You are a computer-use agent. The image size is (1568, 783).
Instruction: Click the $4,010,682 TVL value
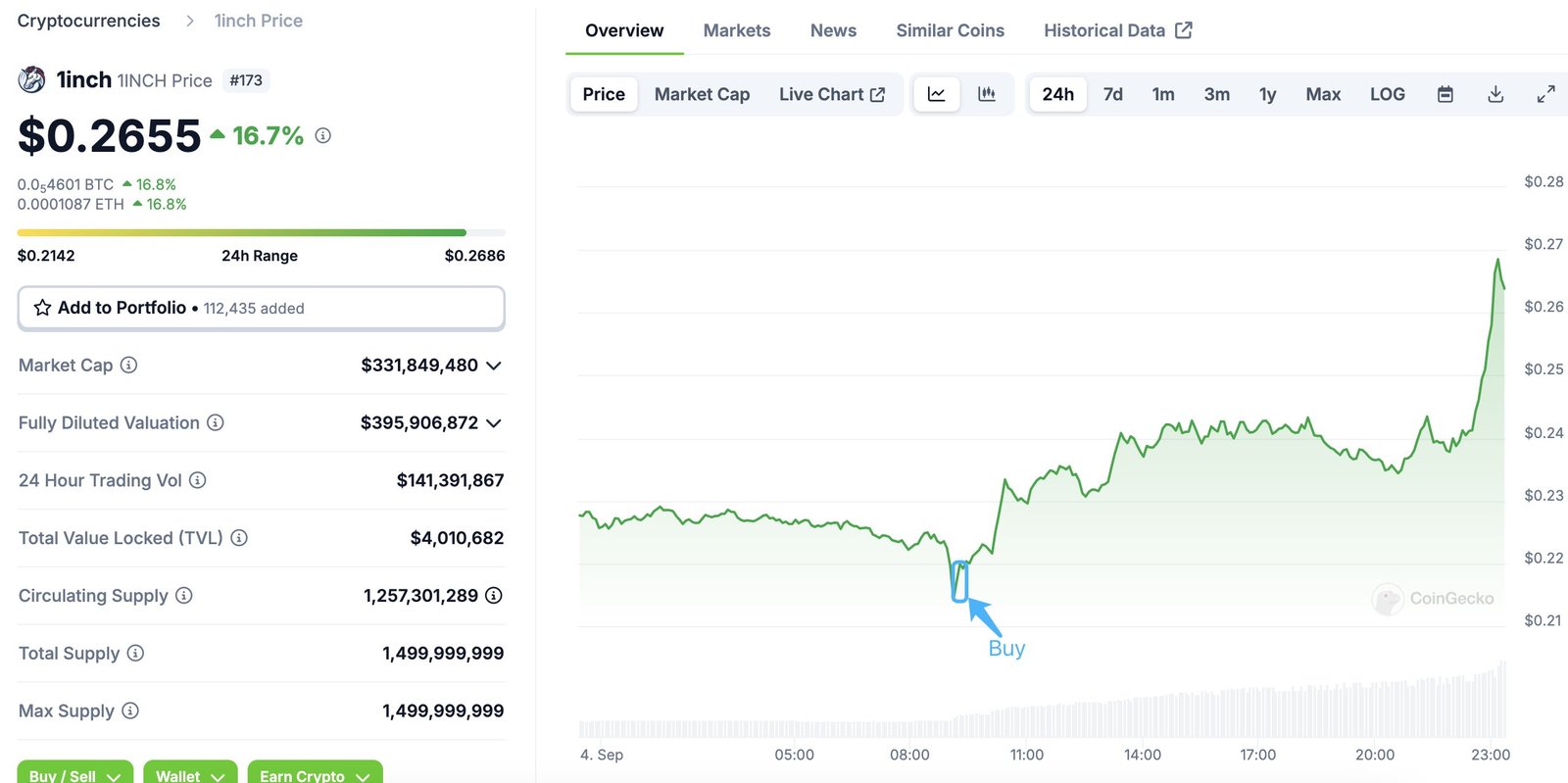point(457,538)
